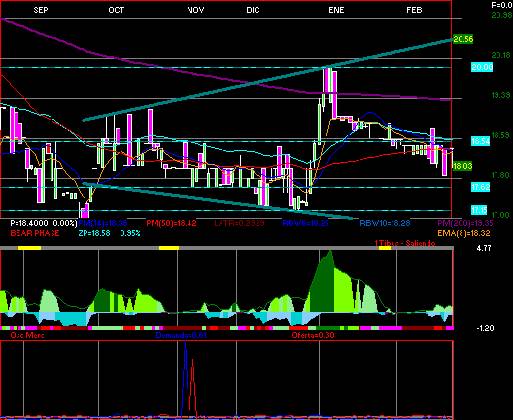Click the 0.95% percentage value

click(130, 233)
